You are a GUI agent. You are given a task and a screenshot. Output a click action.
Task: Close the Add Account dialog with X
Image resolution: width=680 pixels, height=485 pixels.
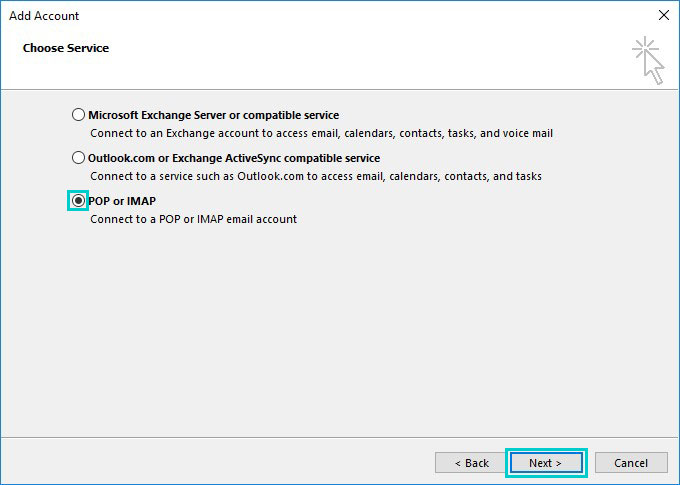click(664, 15)
